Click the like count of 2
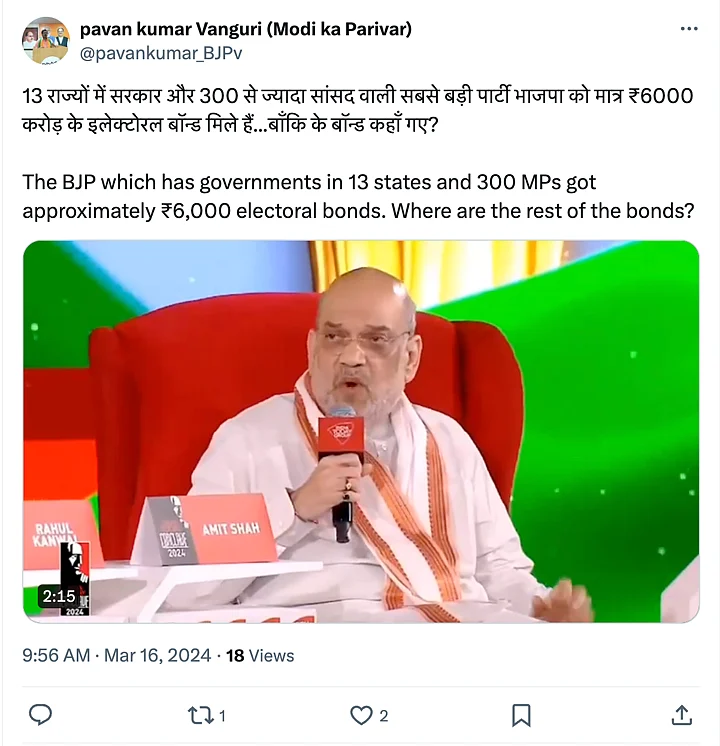The width and height of the screenshot is (720, 746). 384,716
